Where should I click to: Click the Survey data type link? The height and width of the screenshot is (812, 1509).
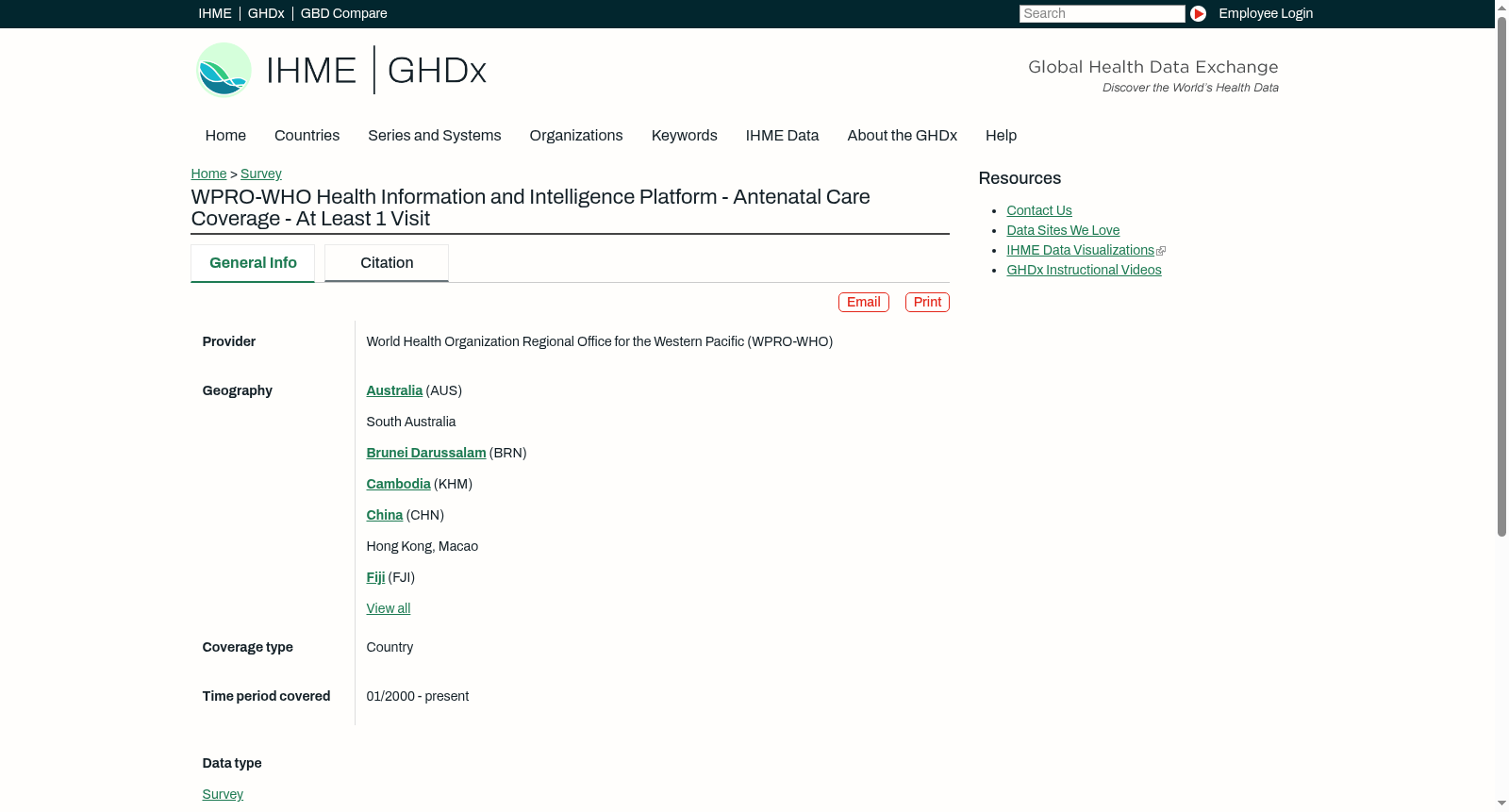[223, 794]
